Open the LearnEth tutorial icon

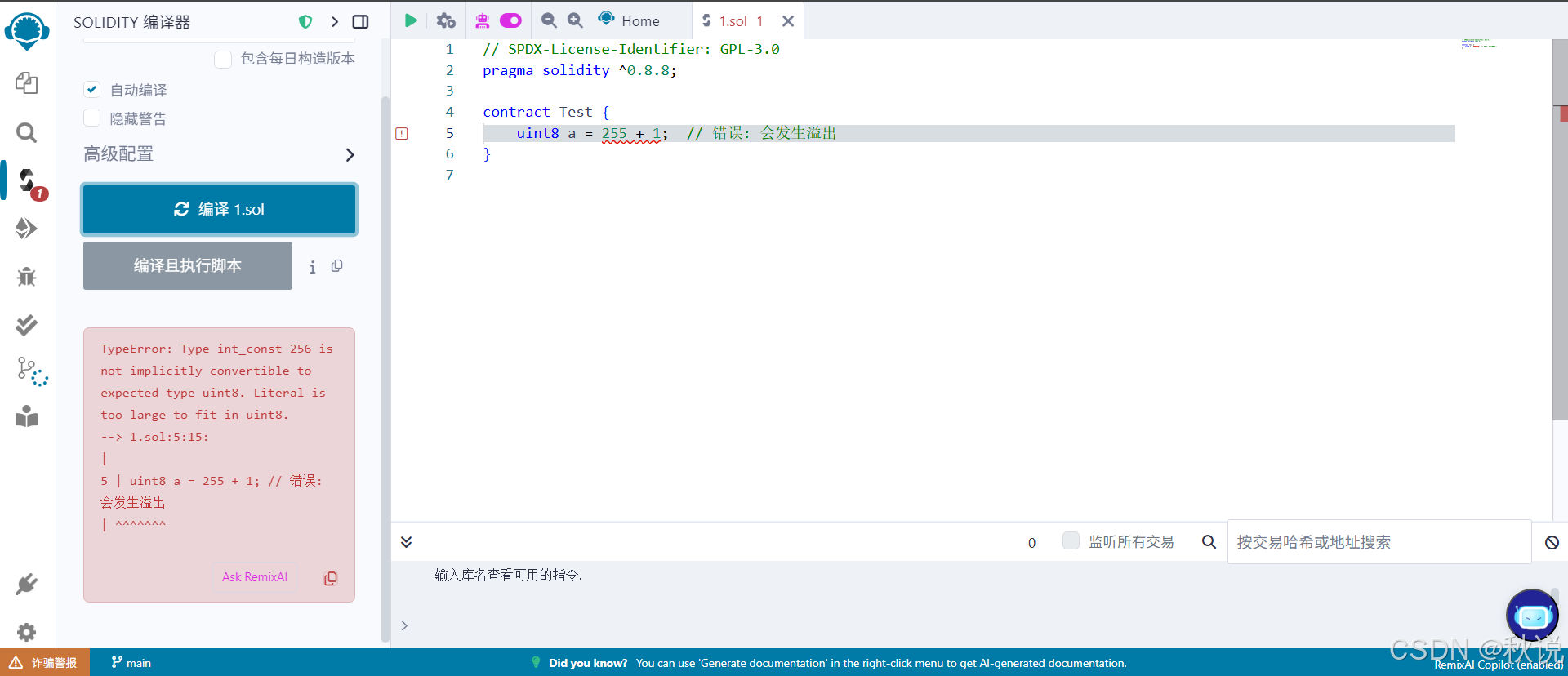tap(27, 416)
